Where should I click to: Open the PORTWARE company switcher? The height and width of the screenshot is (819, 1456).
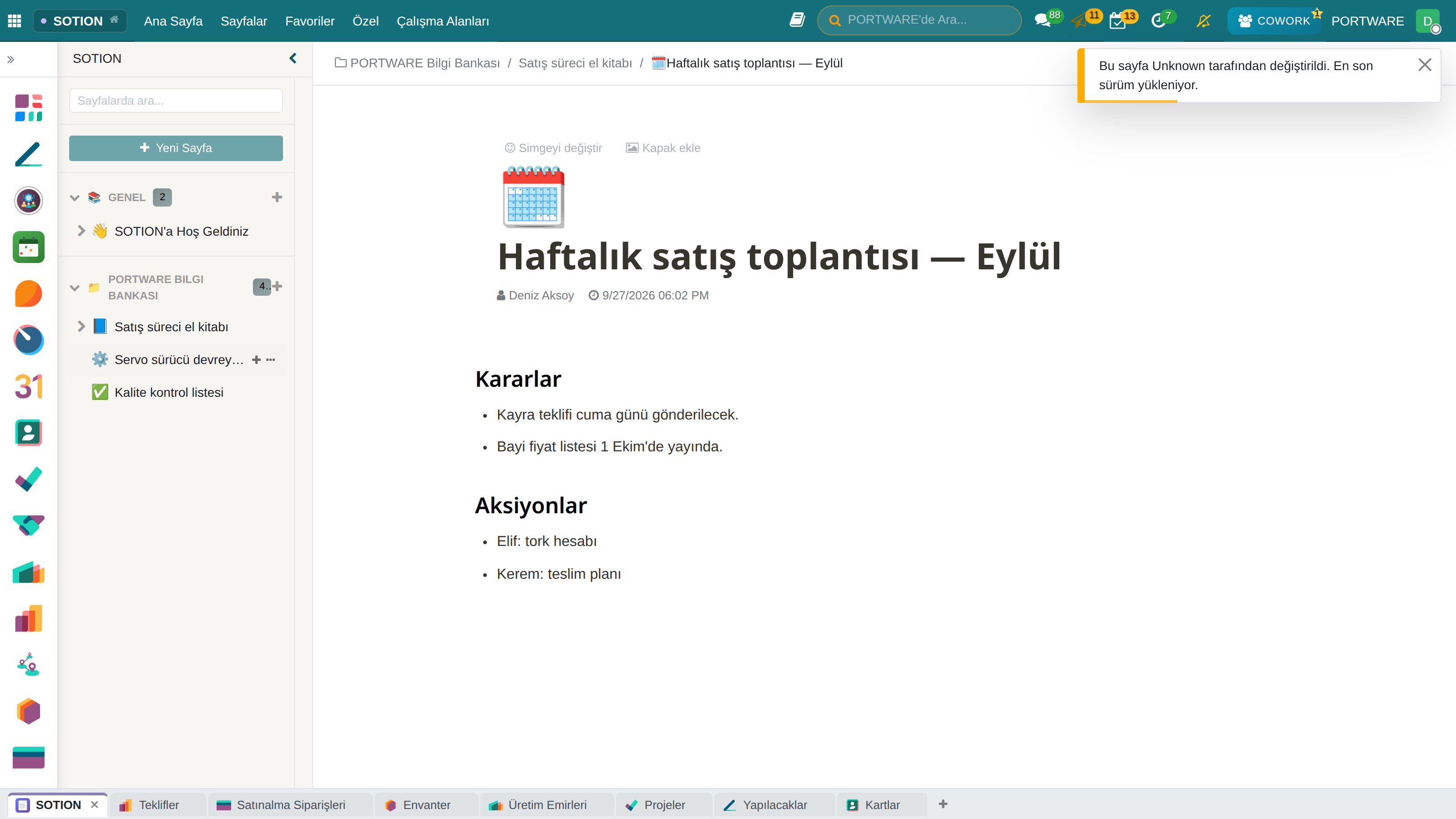point(1367,21)
